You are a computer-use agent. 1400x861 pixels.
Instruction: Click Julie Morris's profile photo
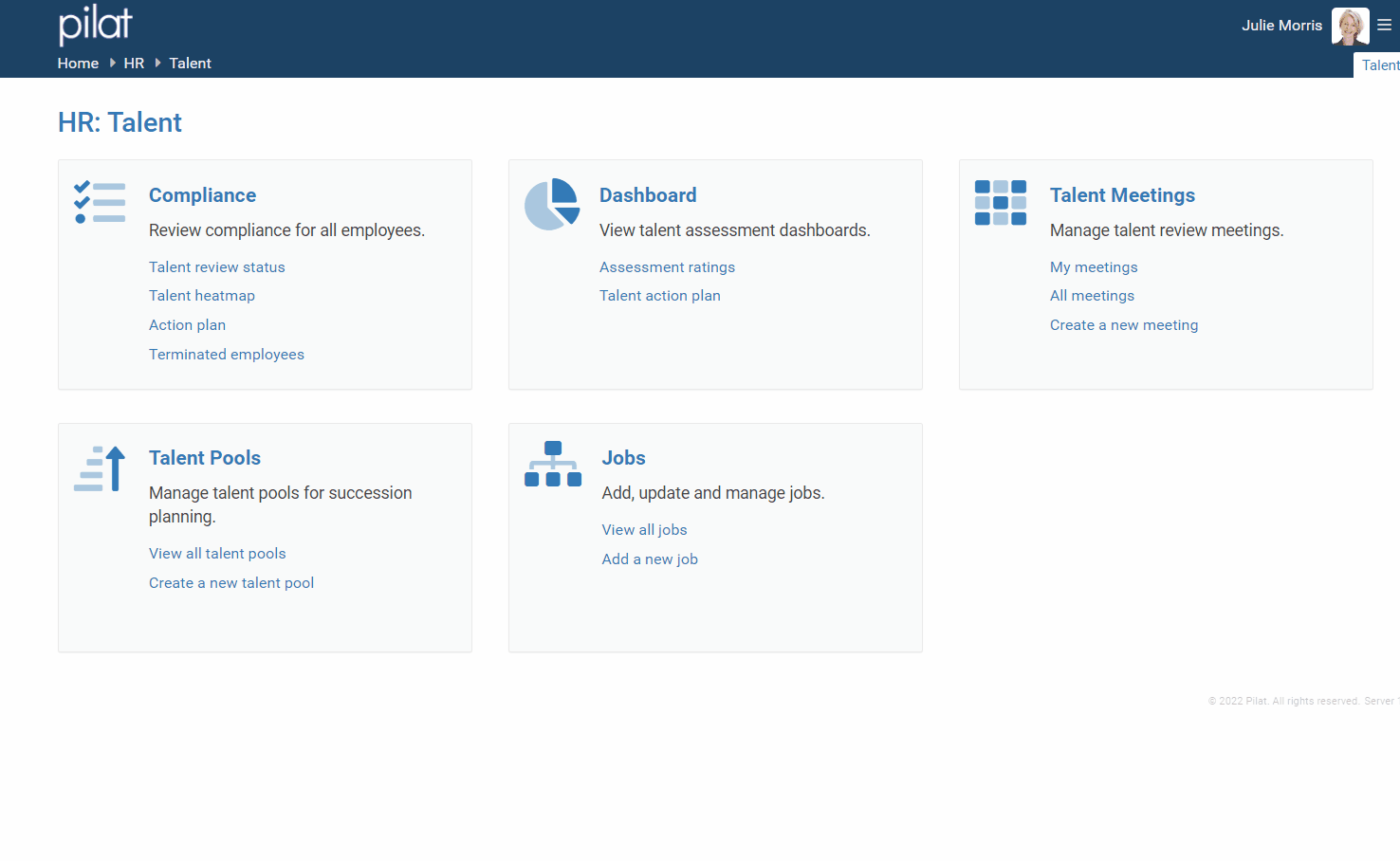click(x=1350, y=26)
